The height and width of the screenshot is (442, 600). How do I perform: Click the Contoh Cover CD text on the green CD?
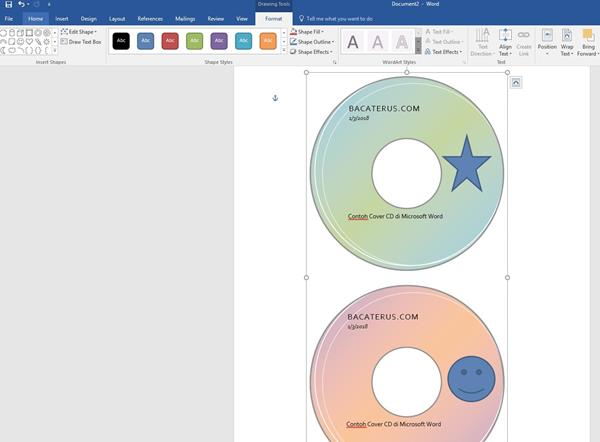coord(395,216)
